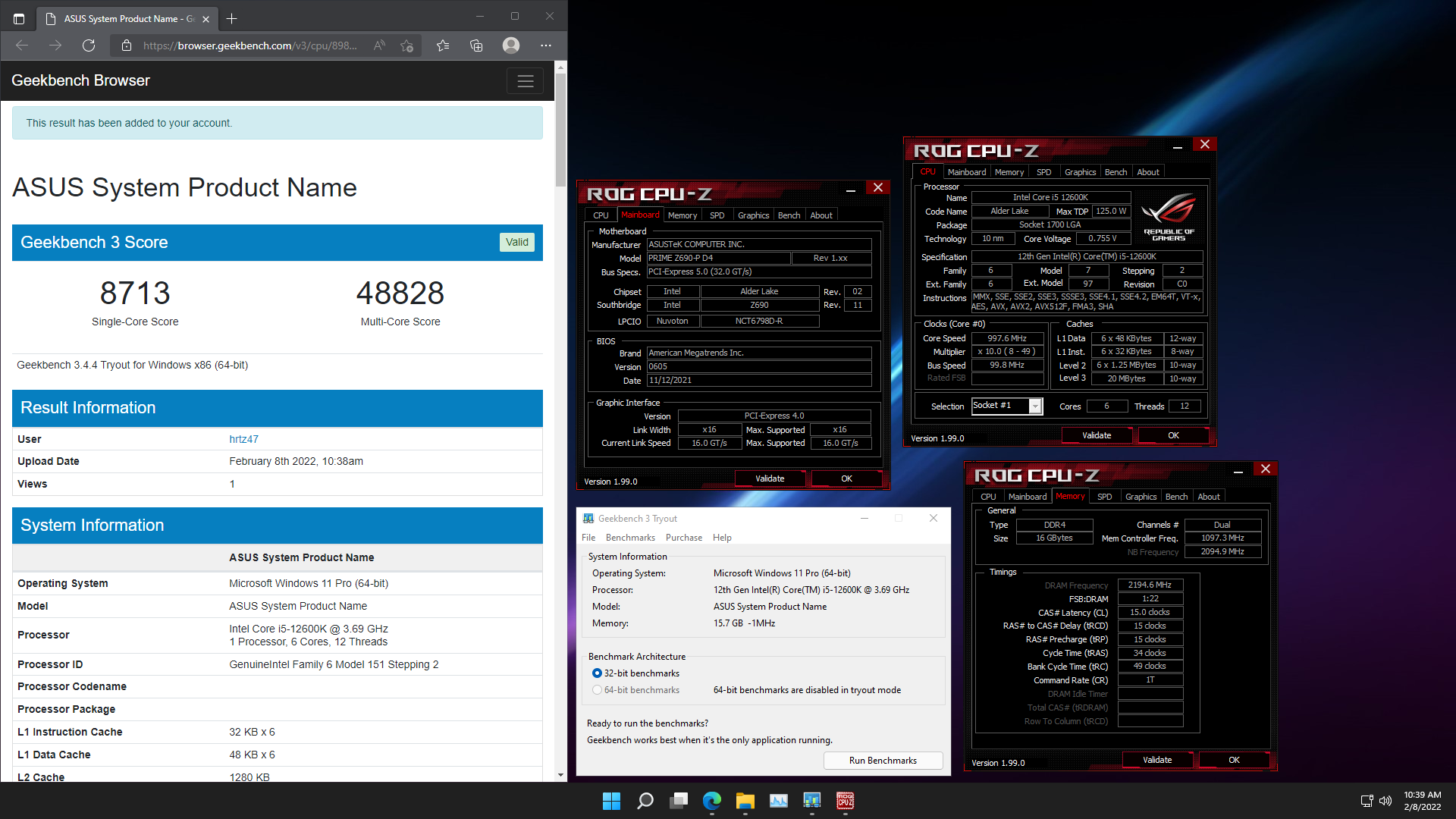Screen dimensions: 1456x819
Task: Switch to SPD tab in Memory CPU-Z window
Action: click(1105, 497)
